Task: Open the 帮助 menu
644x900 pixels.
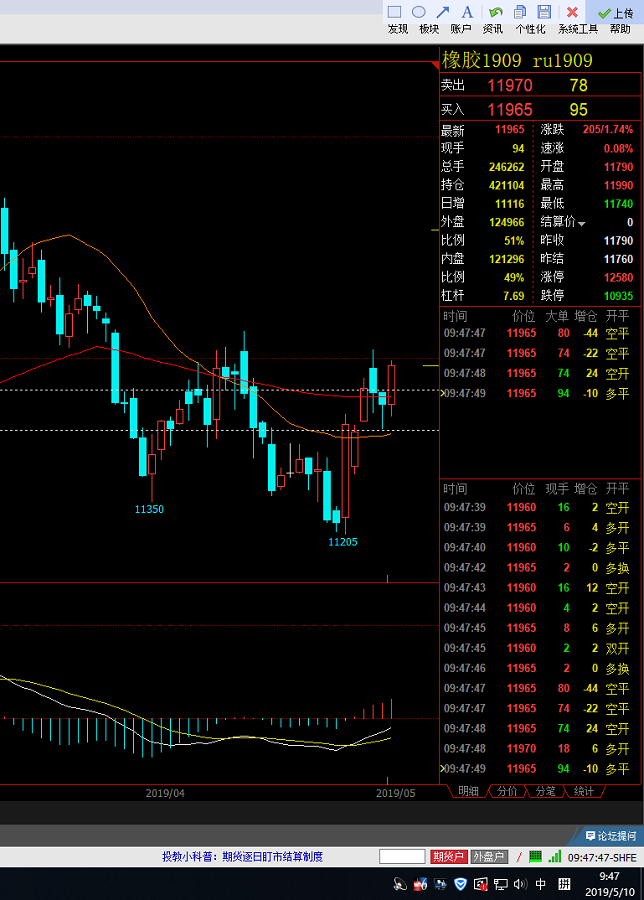Action: (620, 29)
